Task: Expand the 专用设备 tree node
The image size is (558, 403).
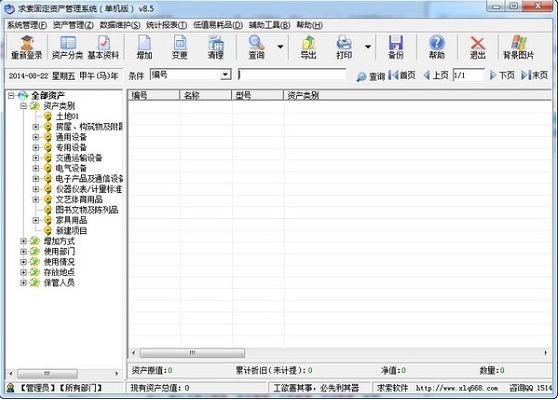Action: (36, 147)
